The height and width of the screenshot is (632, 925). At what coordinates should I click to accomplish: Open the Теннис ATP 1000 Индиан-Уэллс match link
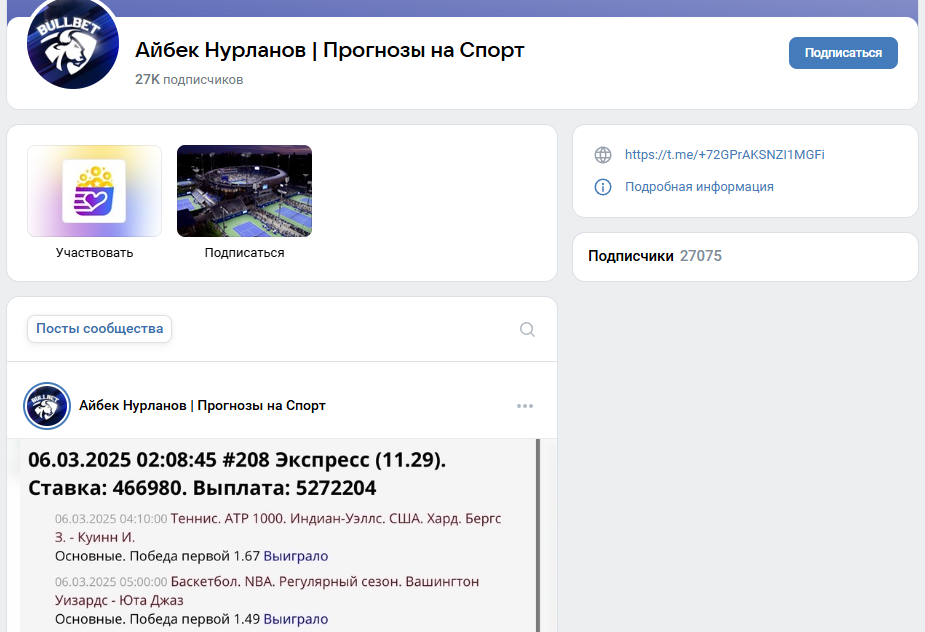pos(335,519)
